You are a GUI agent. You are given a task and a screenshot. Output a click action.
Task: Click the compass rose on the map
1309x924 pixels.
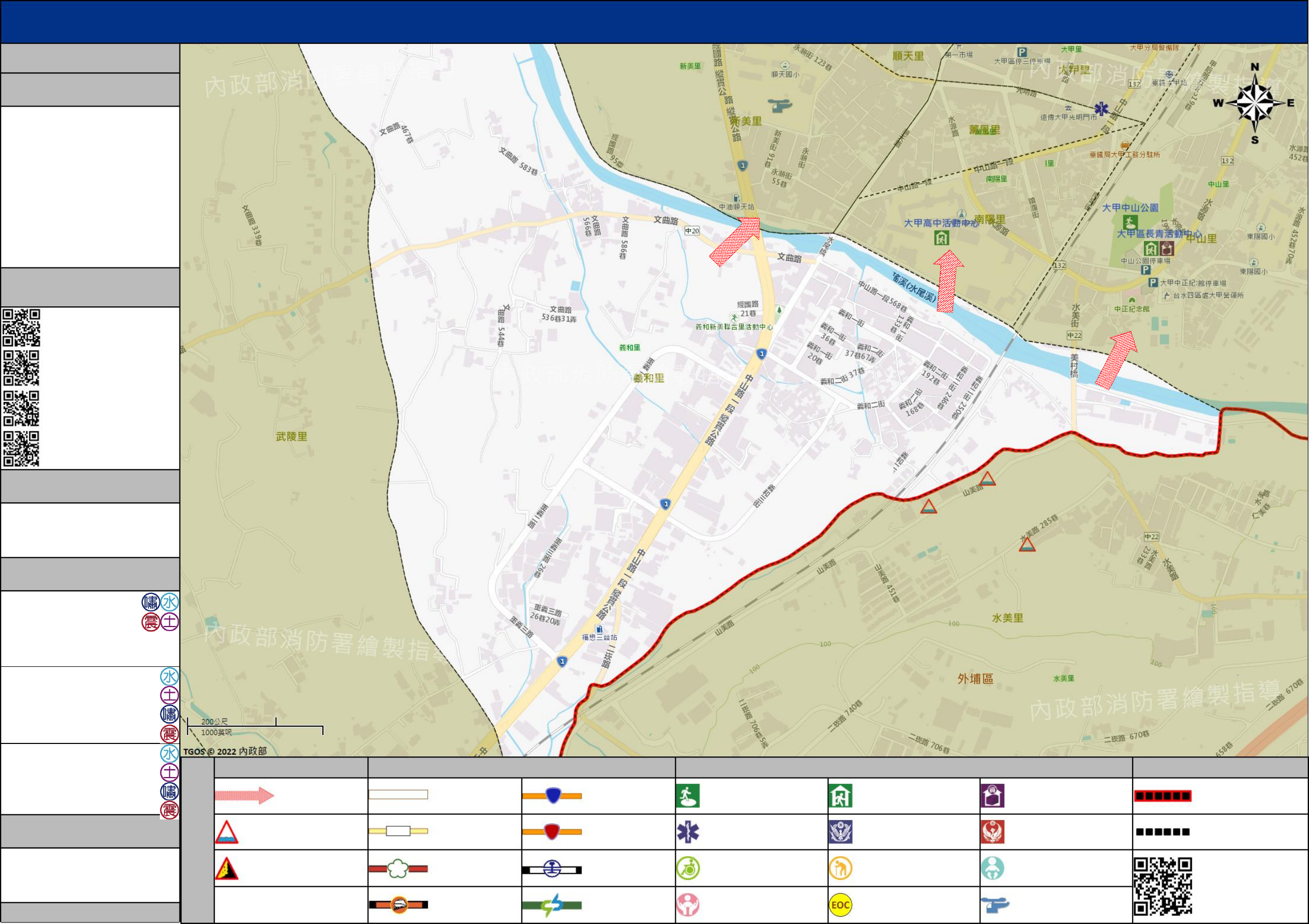click(x=1255, y=103)
